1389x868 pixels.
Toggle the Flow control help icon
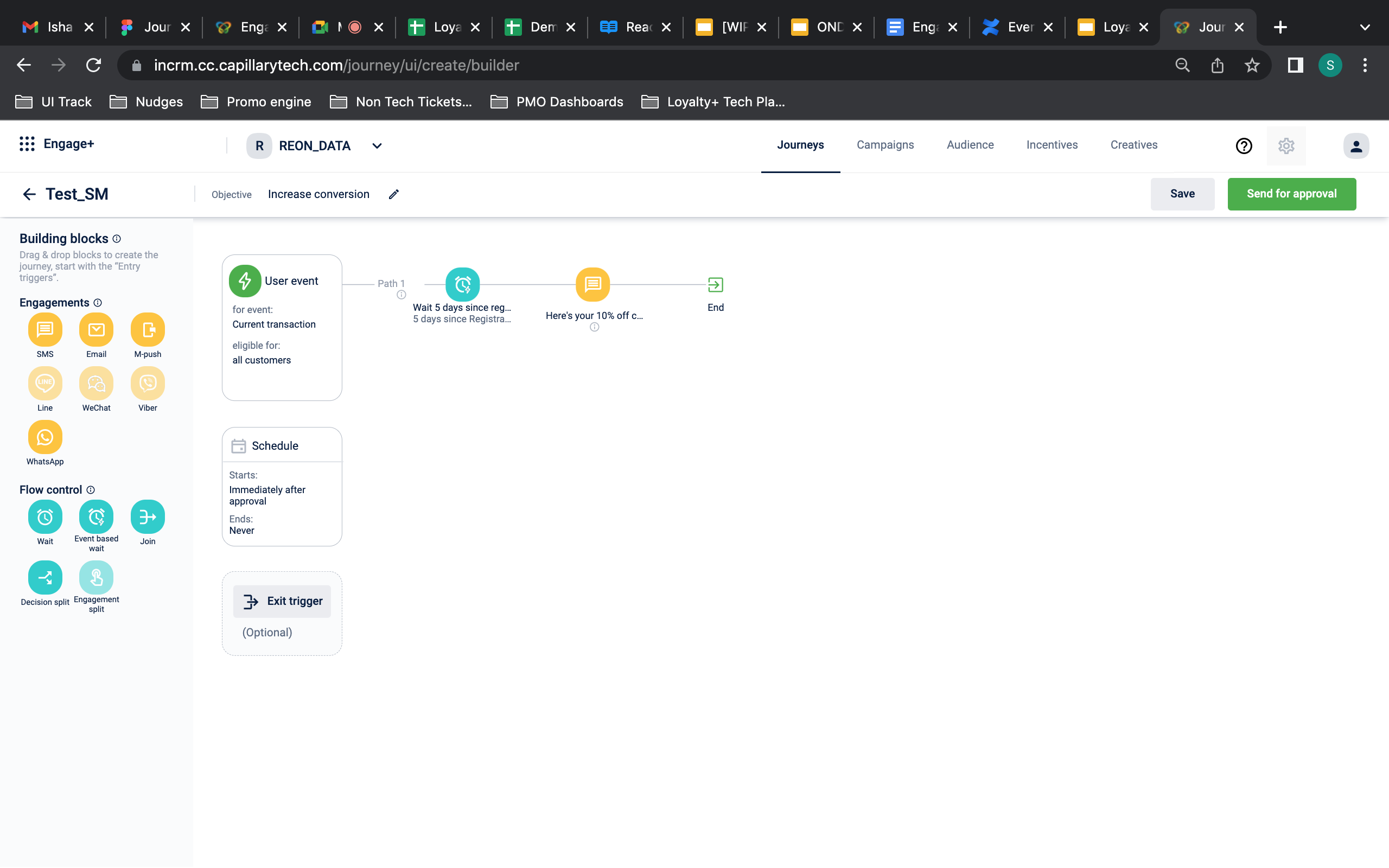click(x=91, y=489)
